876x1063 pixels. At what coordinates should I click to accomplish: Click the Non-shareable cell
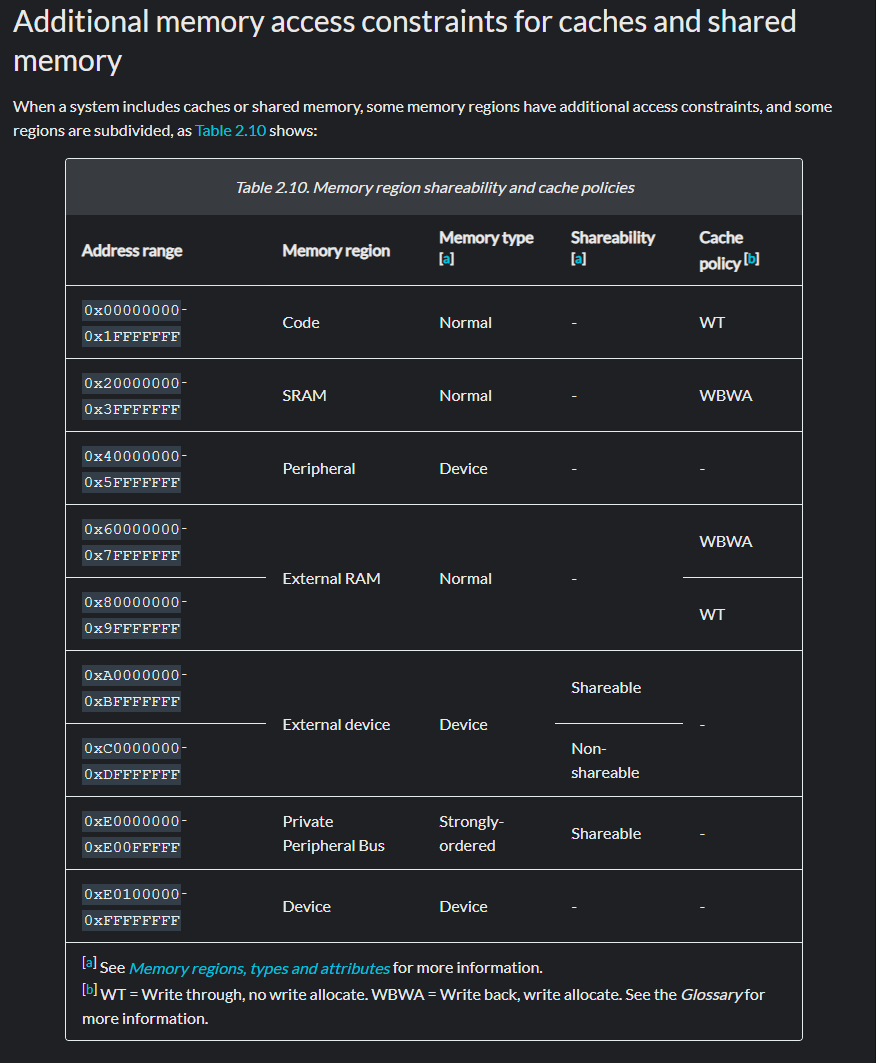(605, 760)
